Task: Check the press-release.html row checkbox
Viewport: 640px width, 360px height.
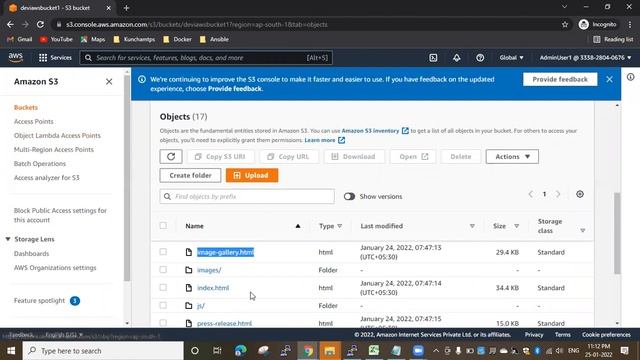Action: click(x=163, y=323)
